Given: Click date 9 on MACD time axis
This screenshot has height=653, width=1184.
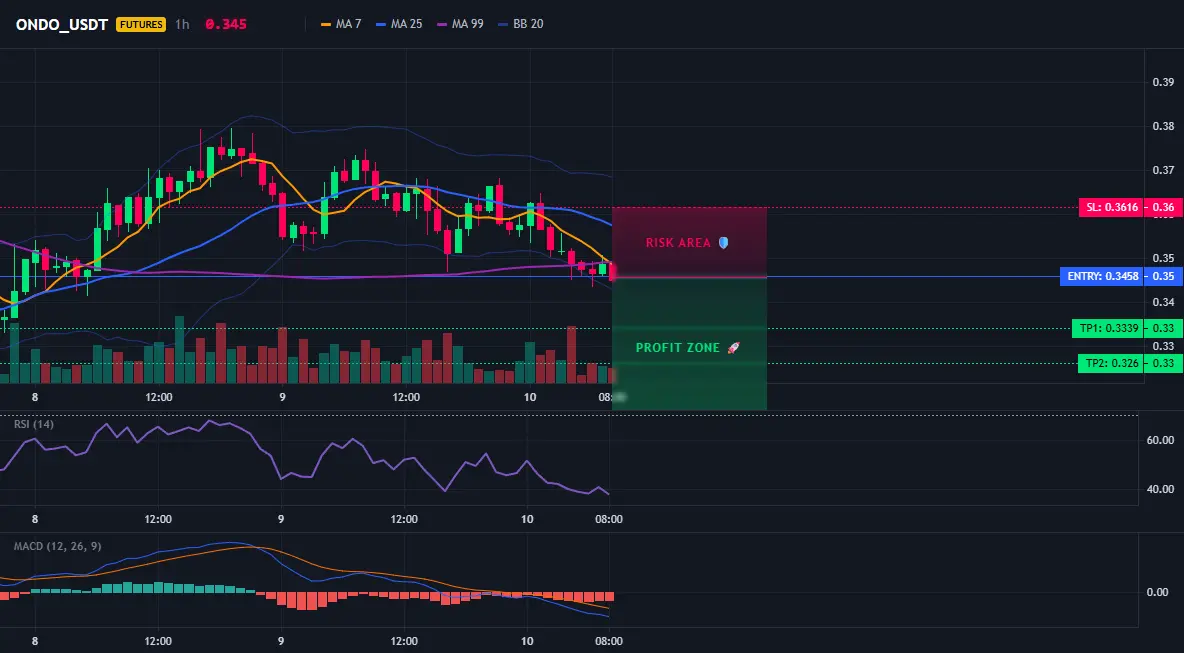Looking at the screenshot, I should click(x=282, y=642).
